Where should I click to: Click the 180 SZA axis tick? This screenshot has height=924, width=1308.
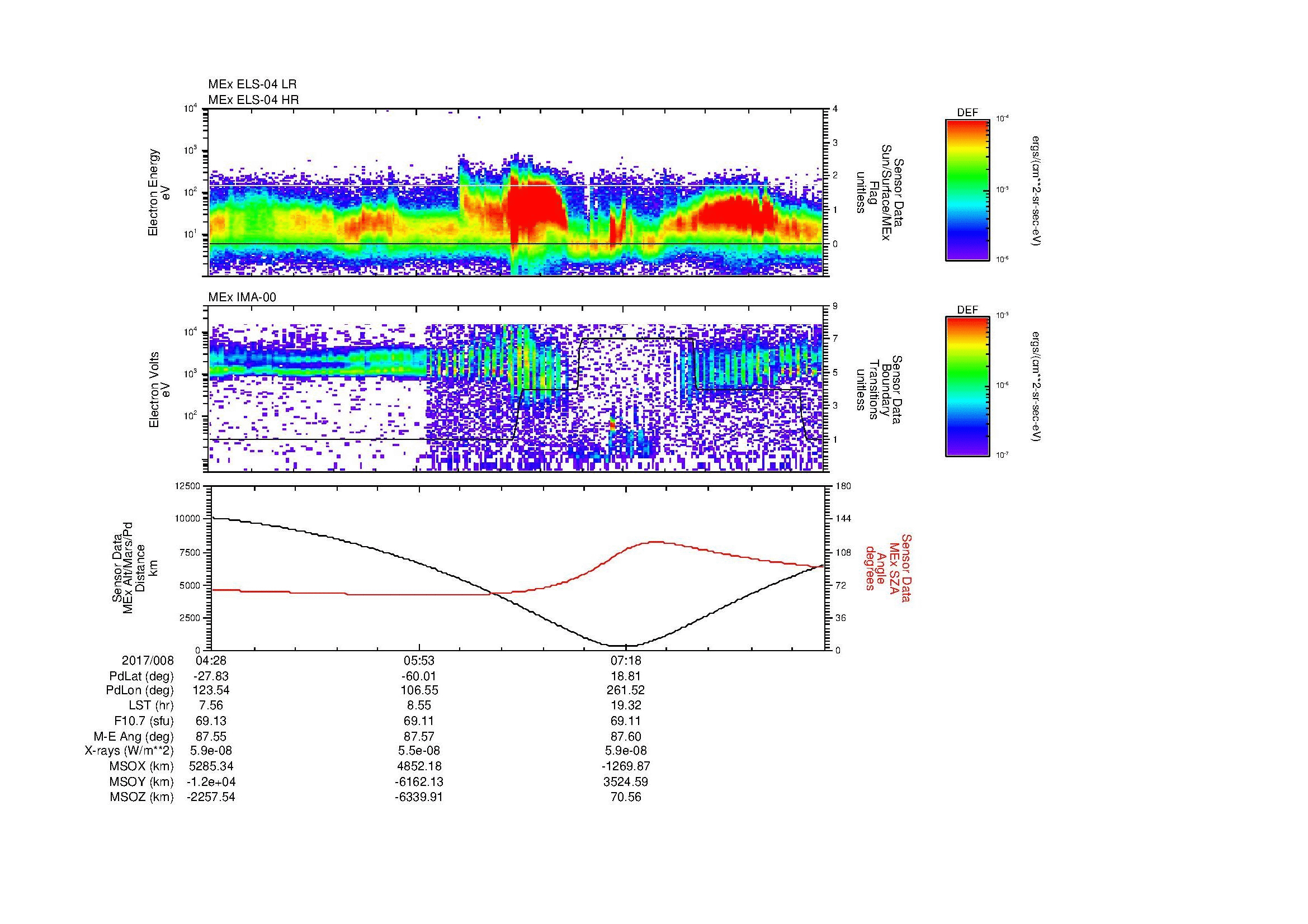pyautogui.click(x=843, y=486)
